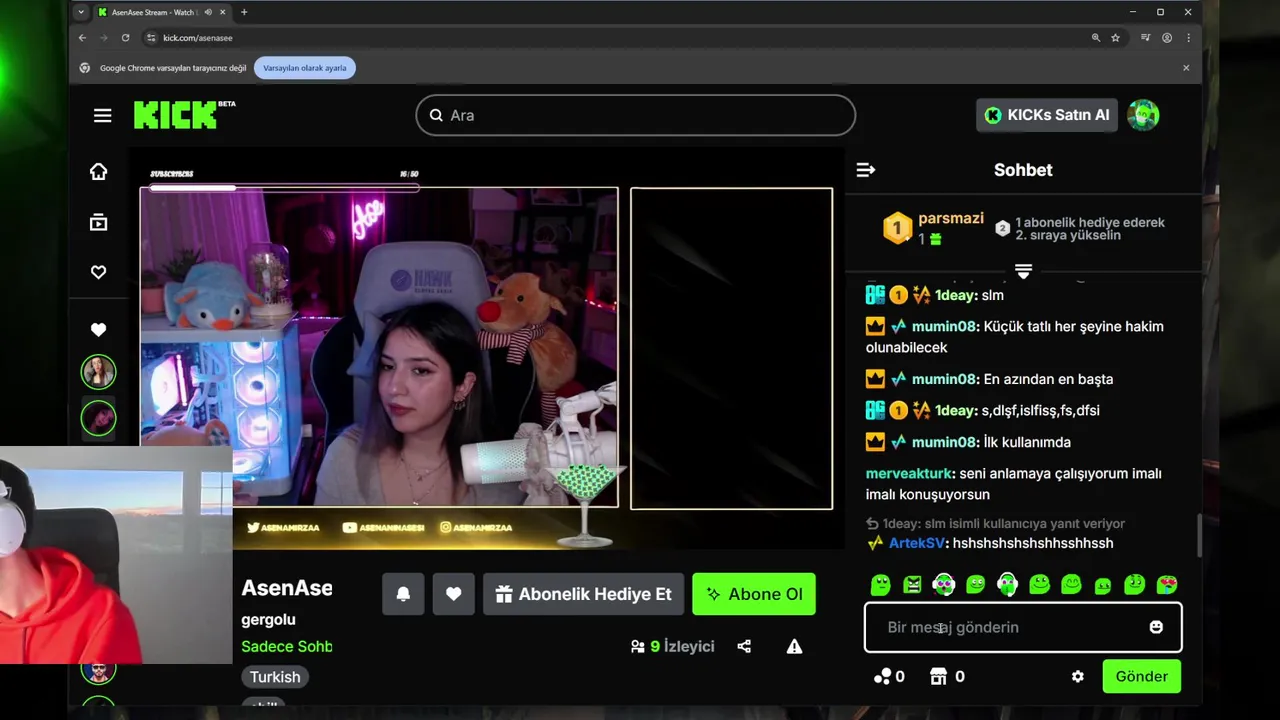Viewport: 1280px width, 720px height.
Task: Click the AsenAsee channel name
Action: tap(287, 588)
